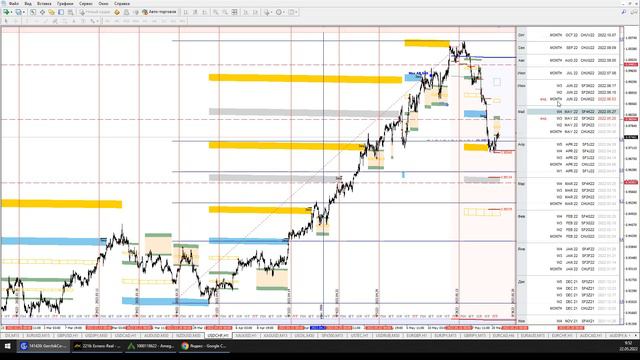Expand the Profiles dropdown arrow
Viewport: 640px width, 360px height.
[x=24, y=12]
